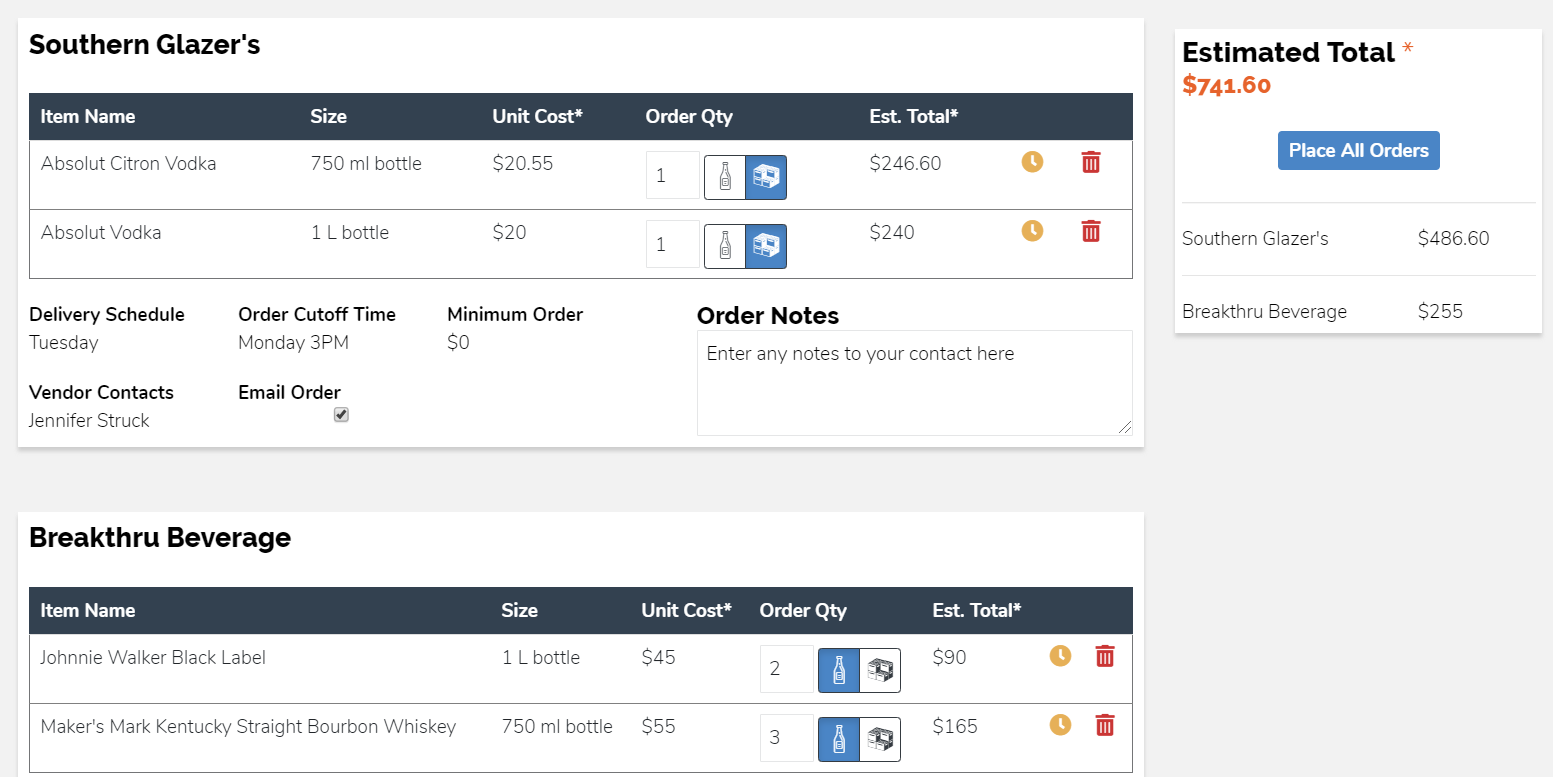Select the quantity box for Absolut Citron Vodka
This screenshot has height=777, width=1553.
671,175
